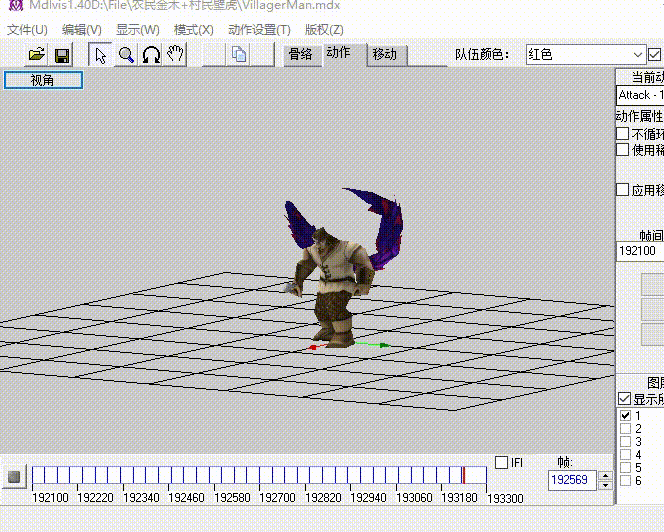
Task: Save the model with the floppy disk icon
Action: [62, 55]
